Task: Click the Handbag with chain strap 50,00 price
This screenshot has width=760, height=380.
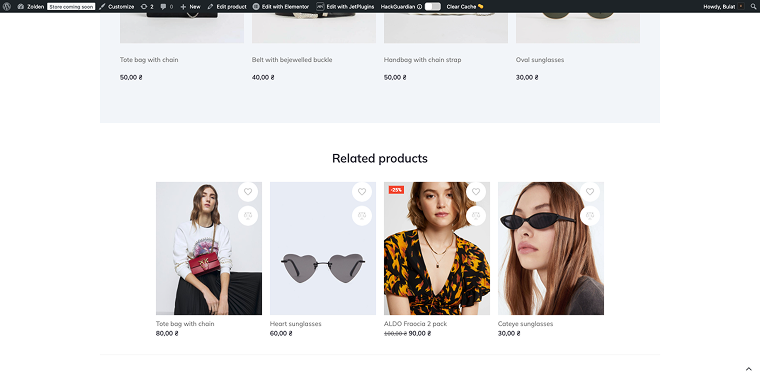Action: [x=395, y=78]
